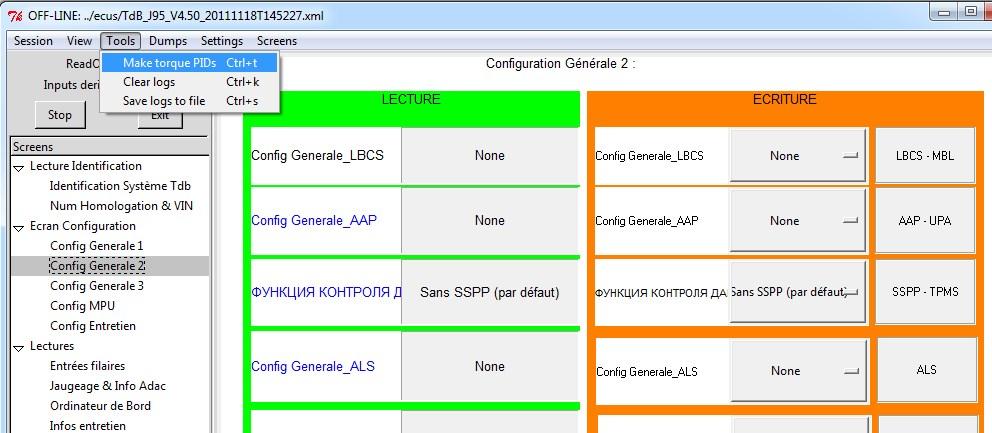Select Infos entretien in tree
Image resolution: width=992 pixels, height=433 pixels.
tap(87, 426)
